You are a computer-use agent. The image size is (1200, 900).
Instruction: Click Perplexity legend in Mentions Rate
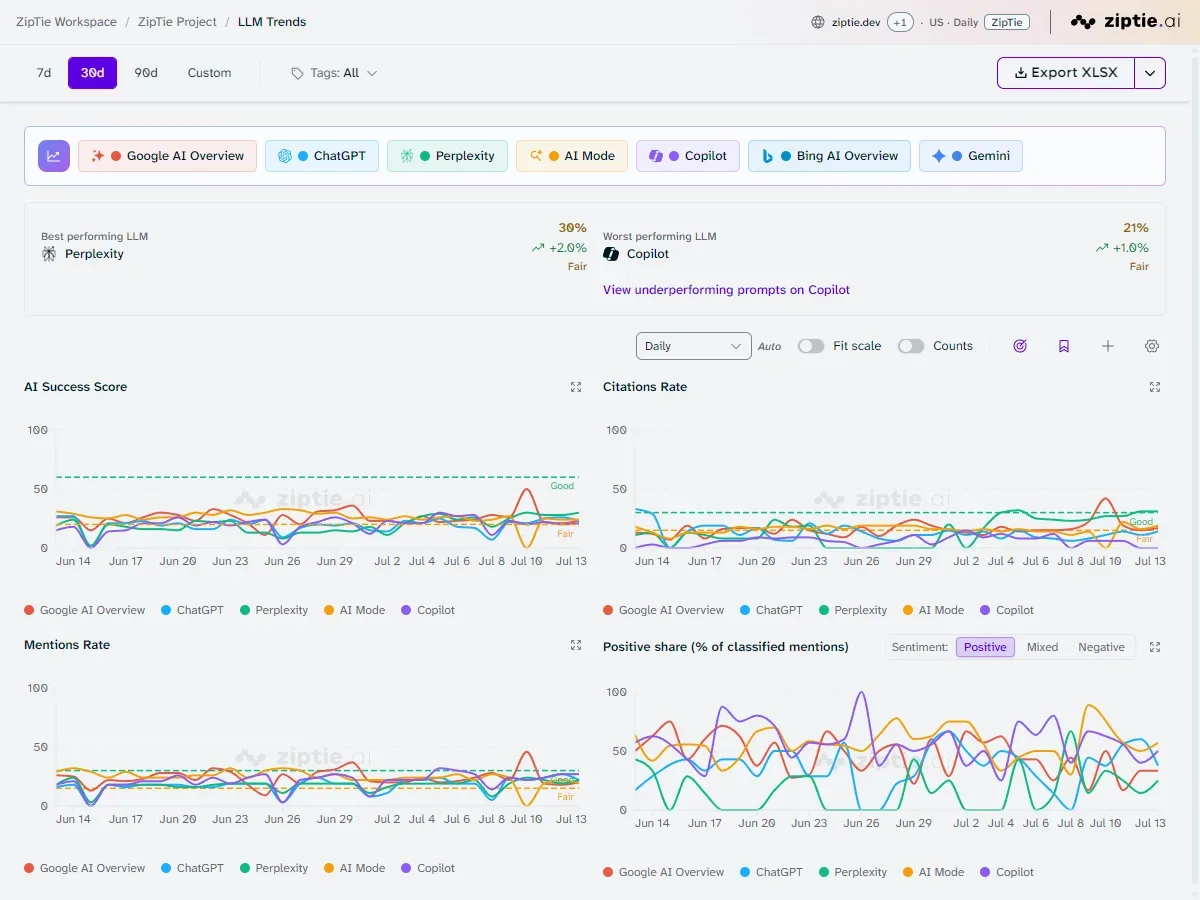(274, 868)
